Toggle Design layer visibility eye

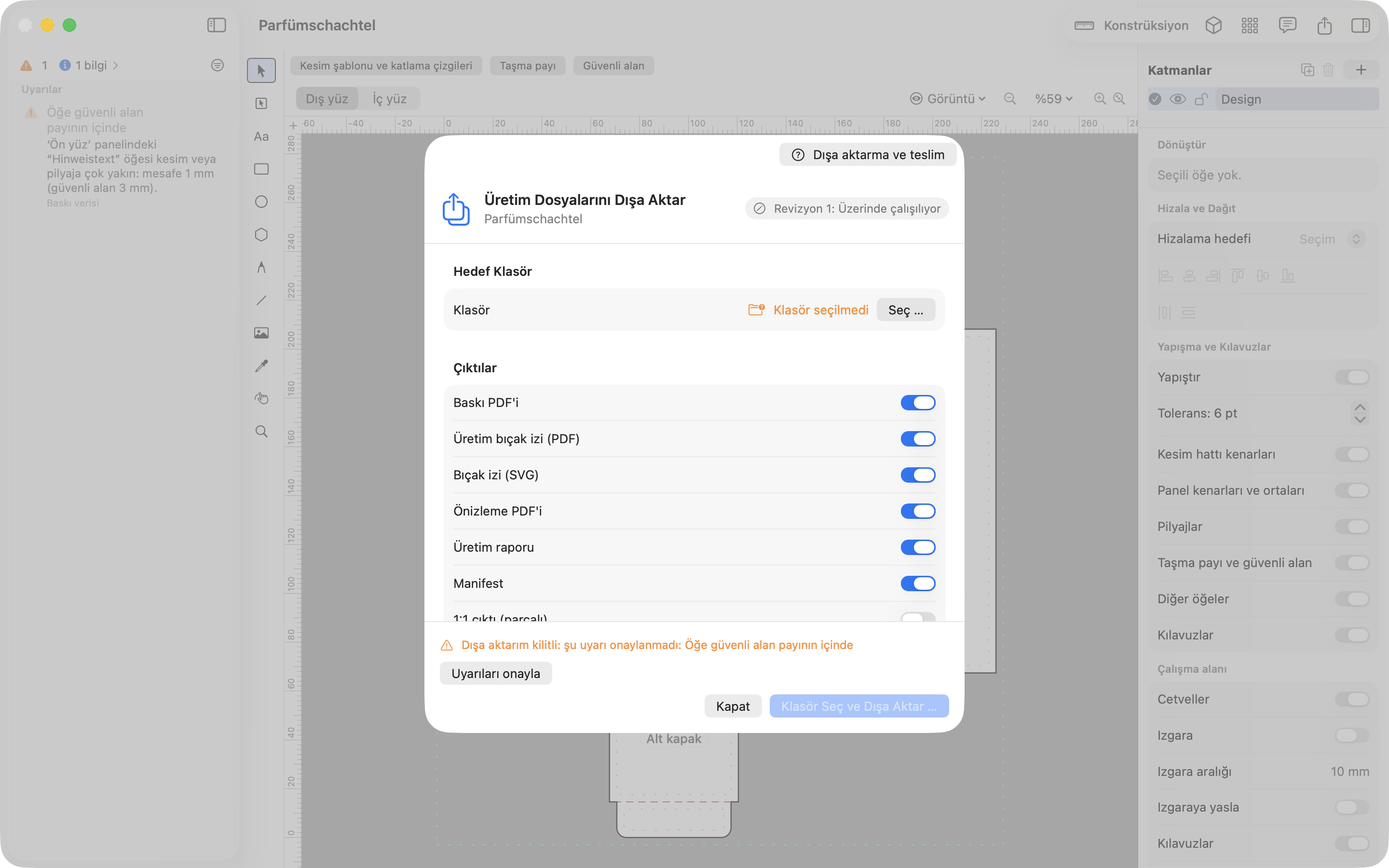(1178, 99)
